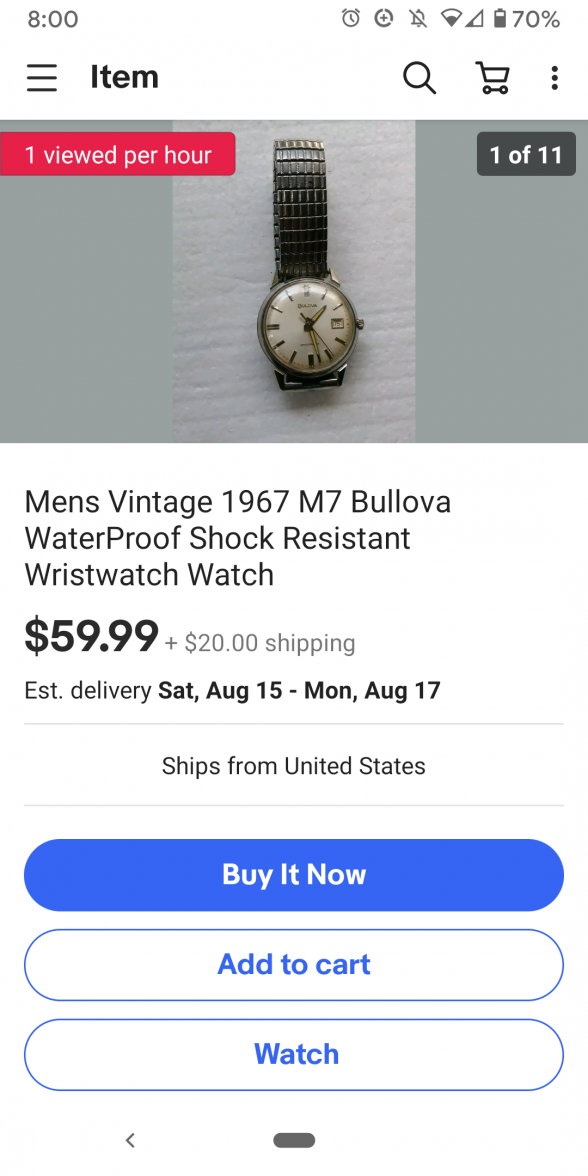Open the shopping cart

[493, 77]
